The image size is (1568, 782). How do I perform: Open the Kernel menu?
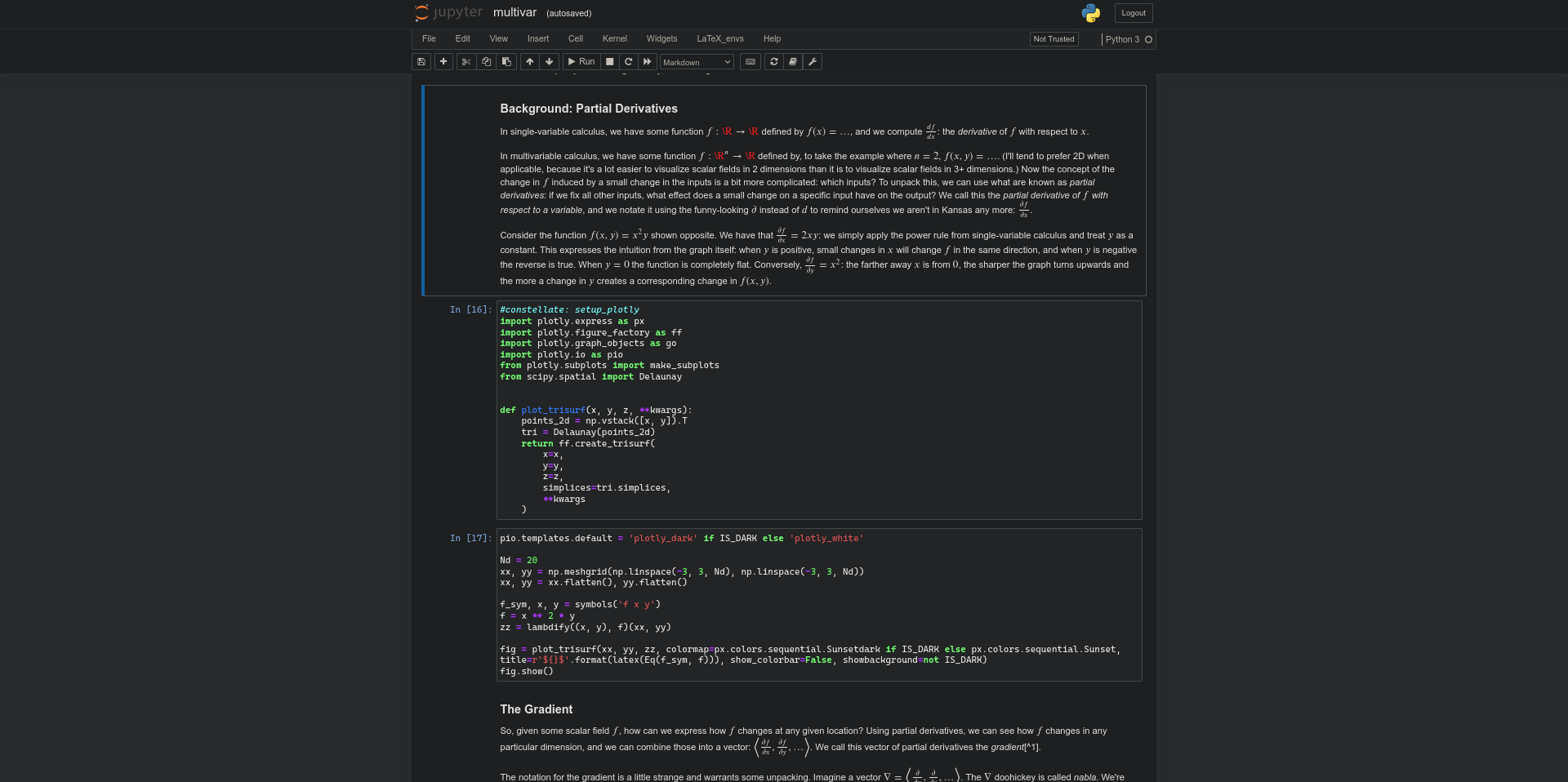click(x=614, y=39)
